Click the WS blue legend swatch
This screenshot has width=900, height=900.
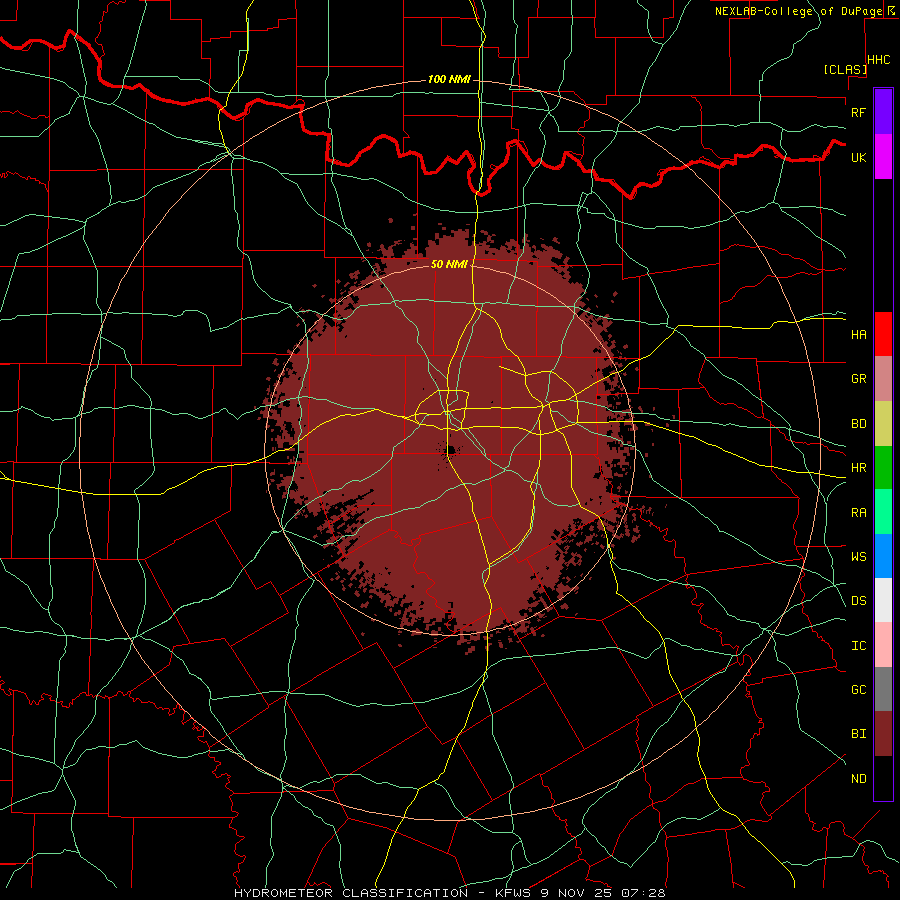tap(883, 556)
